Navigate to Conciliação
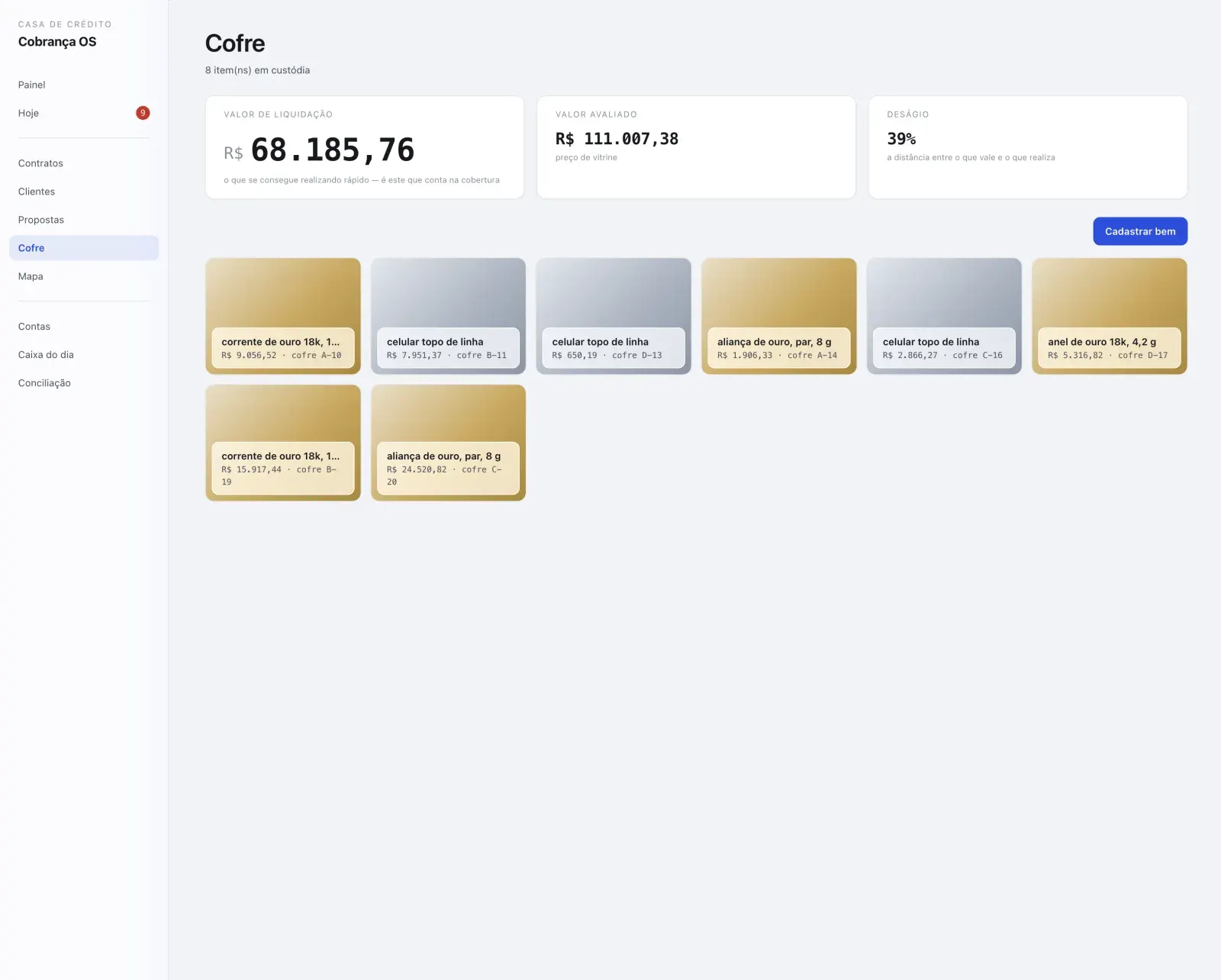The width and height of the screenshot is (1221, 980). point(84,383)
